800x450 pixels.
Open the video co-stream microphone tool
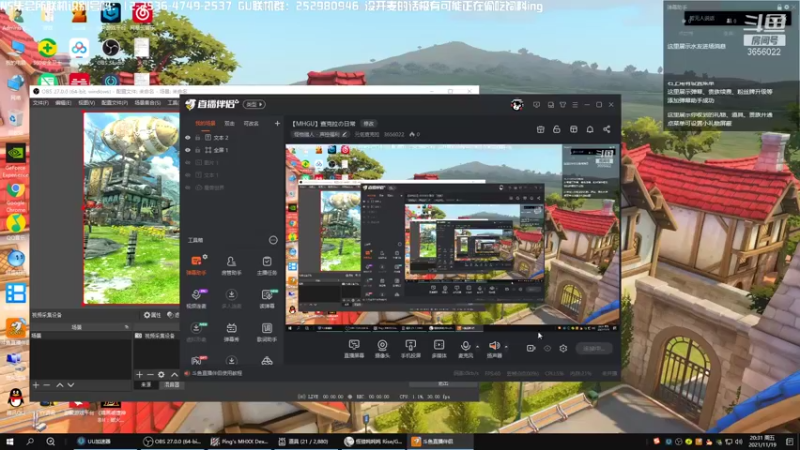(x=196, y=298)
